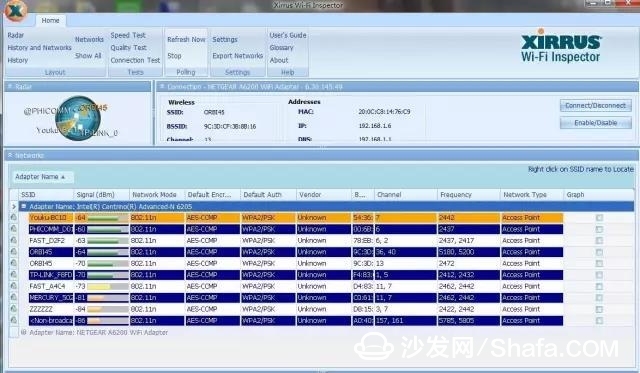Click network icon beside FAST_D2F2

(x=14, y=240)
